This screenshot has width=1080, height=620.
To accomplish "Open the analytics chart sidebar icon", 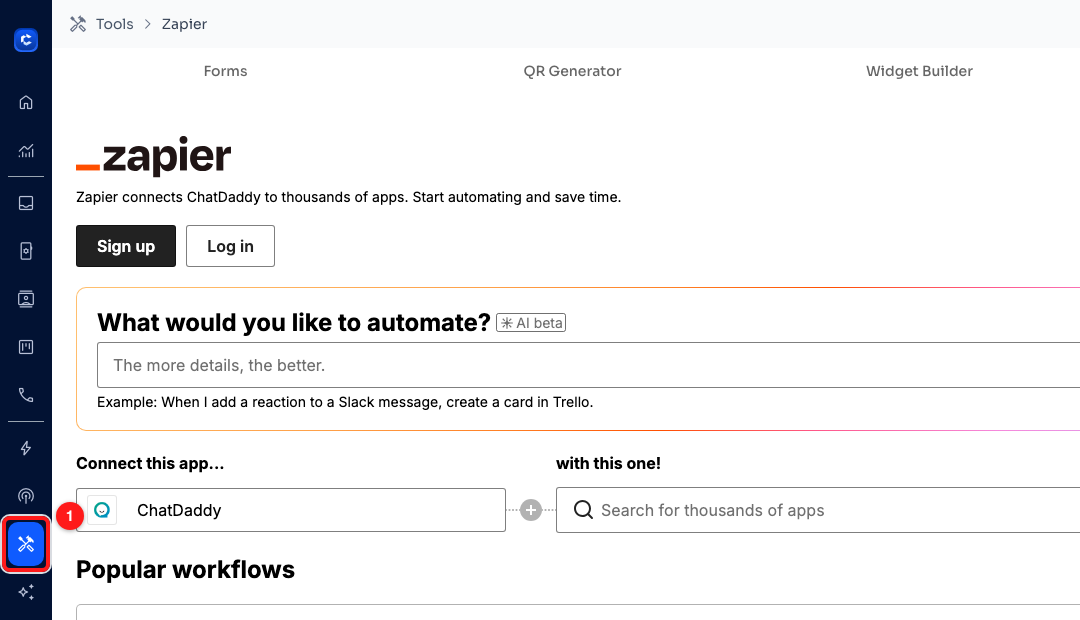I will 25,151.
